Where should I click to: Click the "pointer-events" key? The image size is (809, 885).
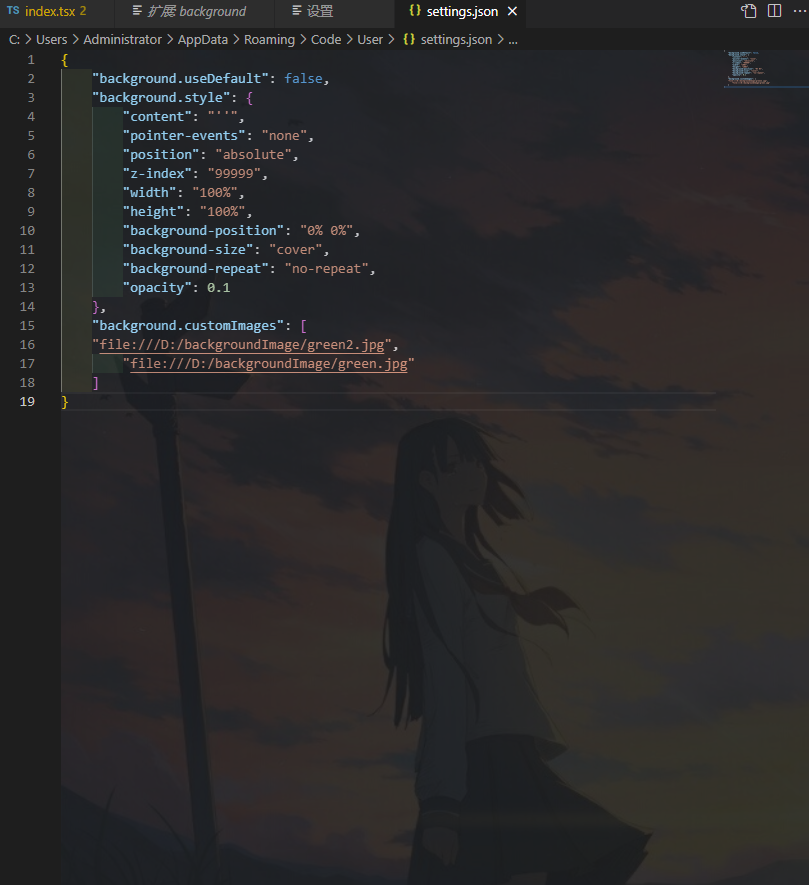pos(184,136)
